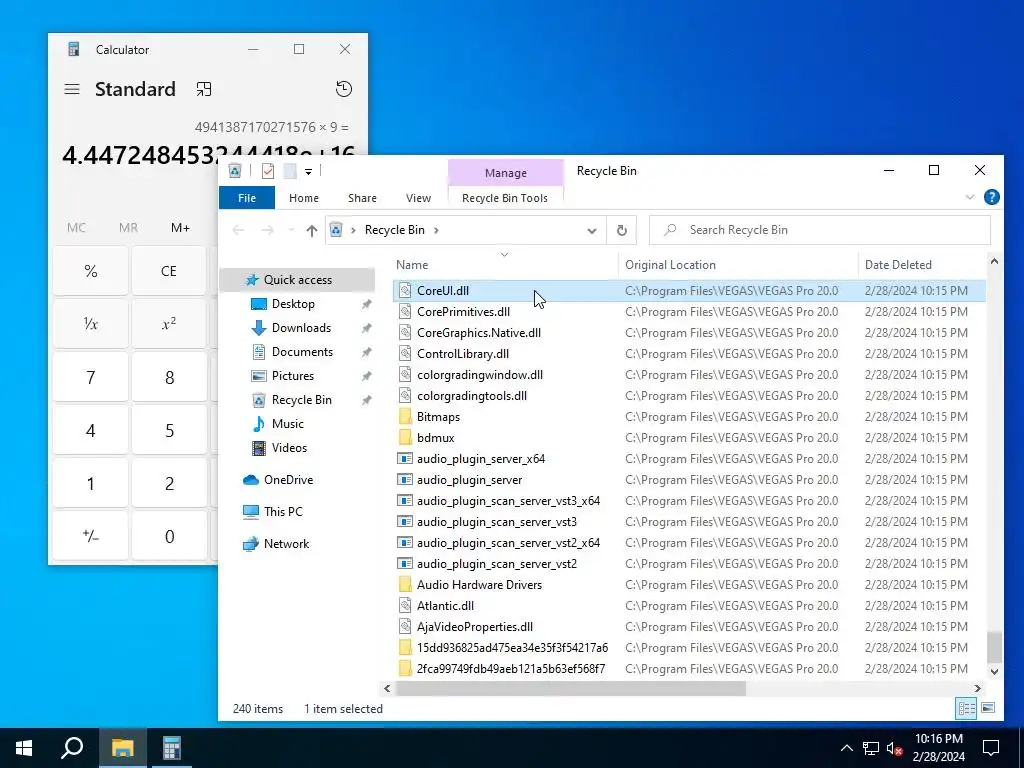
Task: Select the Audio Hardware Drivers folder name
Action: pyautogui.click(x=479, y=585)
